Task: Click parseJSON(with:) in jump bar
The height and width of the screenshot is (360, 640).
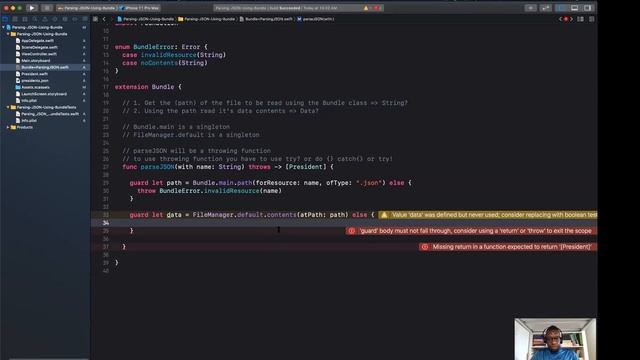Action: [316, 19]
